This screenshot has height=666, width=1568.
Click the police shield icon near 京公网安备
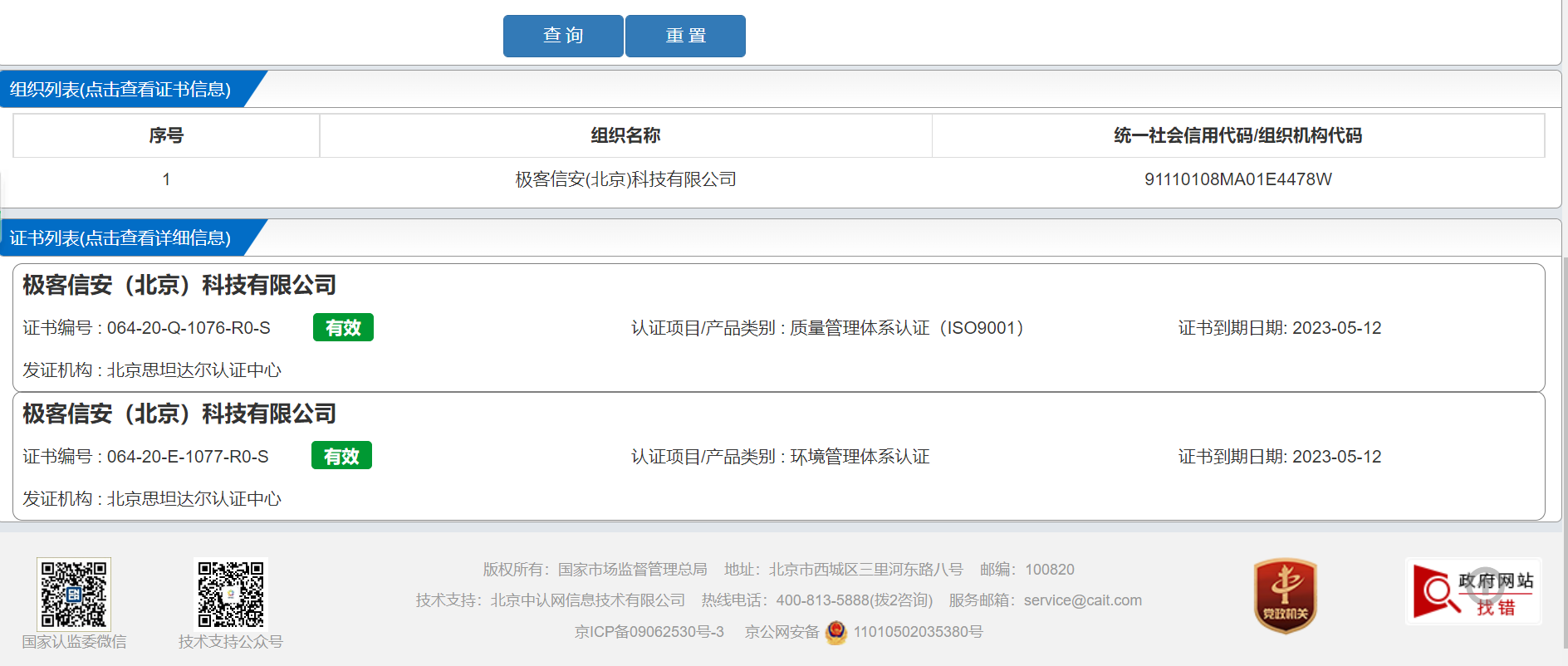(836, 632)
